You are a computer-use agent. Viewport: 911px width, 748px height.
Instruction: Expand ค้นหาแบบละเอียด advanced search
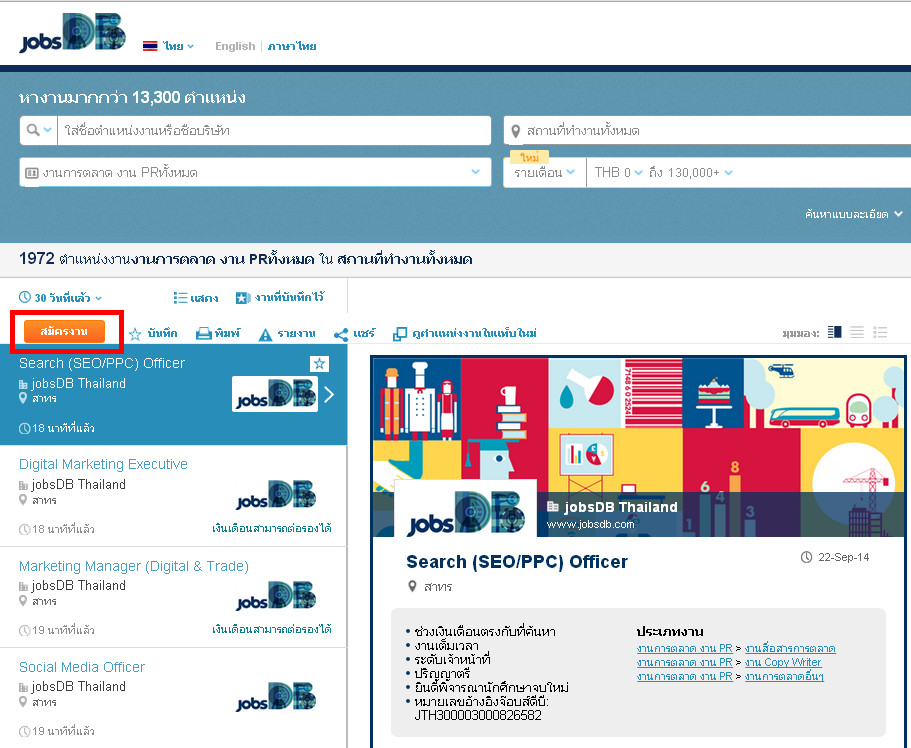point(854,213)
